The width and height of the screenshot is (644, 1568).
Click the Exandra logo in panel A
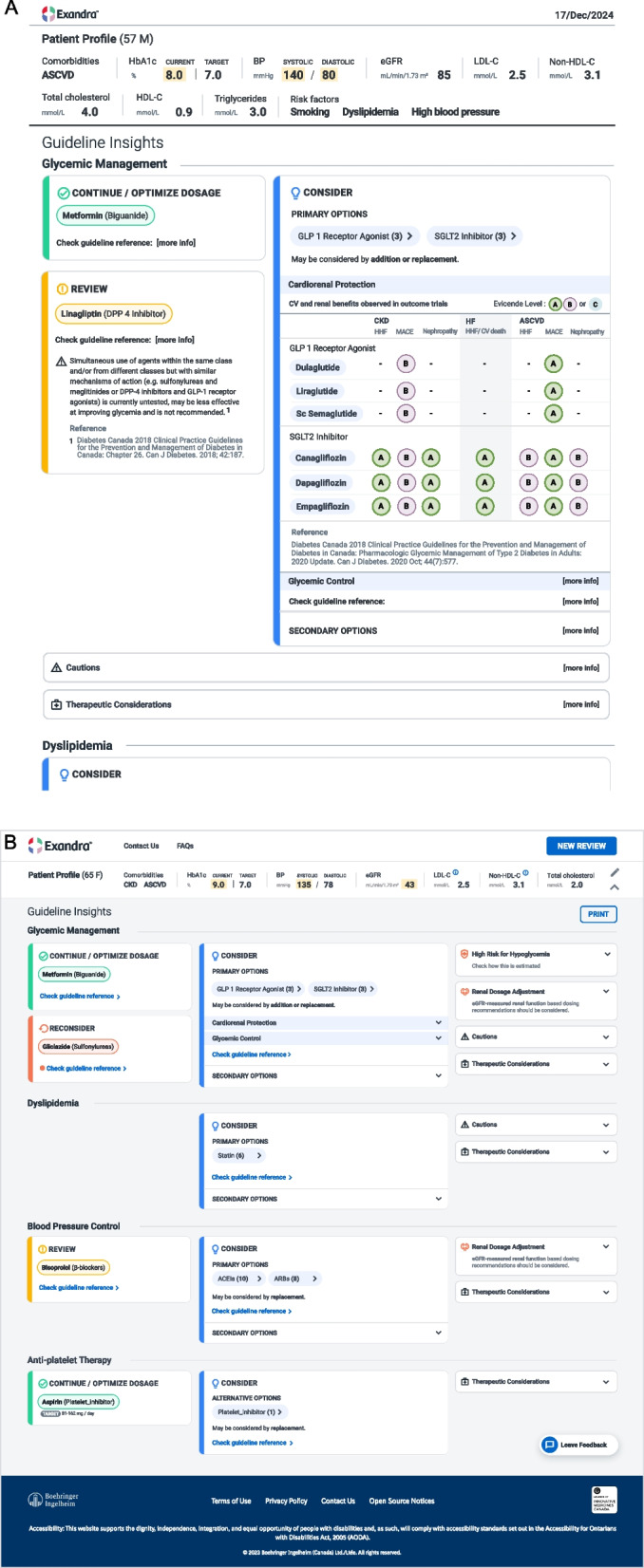70,14
